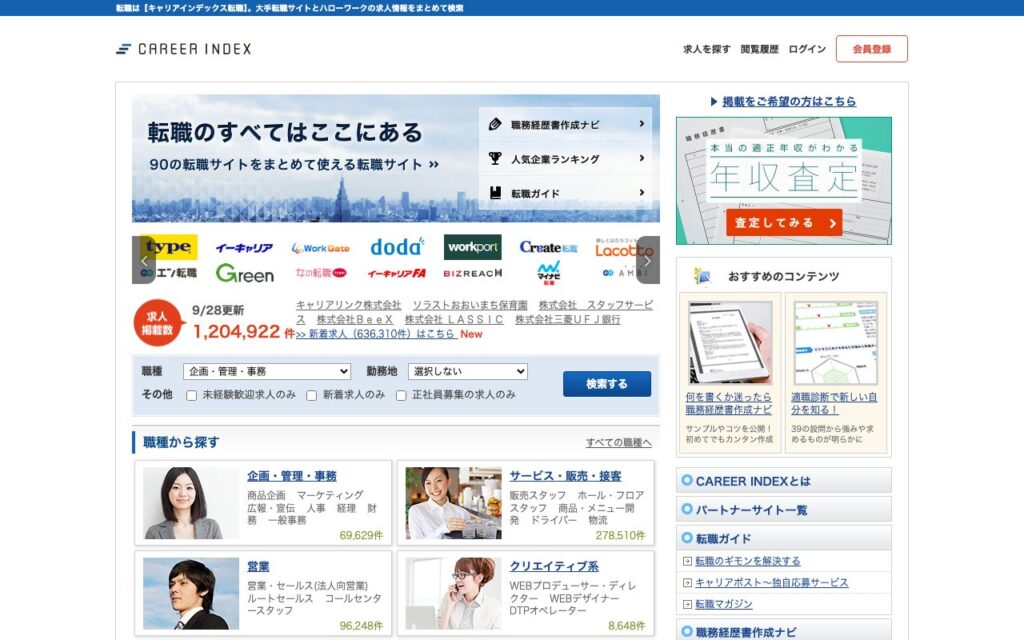Click the CAREER INDEX logo
Image resolution: width=1024 pixels, height=640 pixels.
[x=184, y=49]
